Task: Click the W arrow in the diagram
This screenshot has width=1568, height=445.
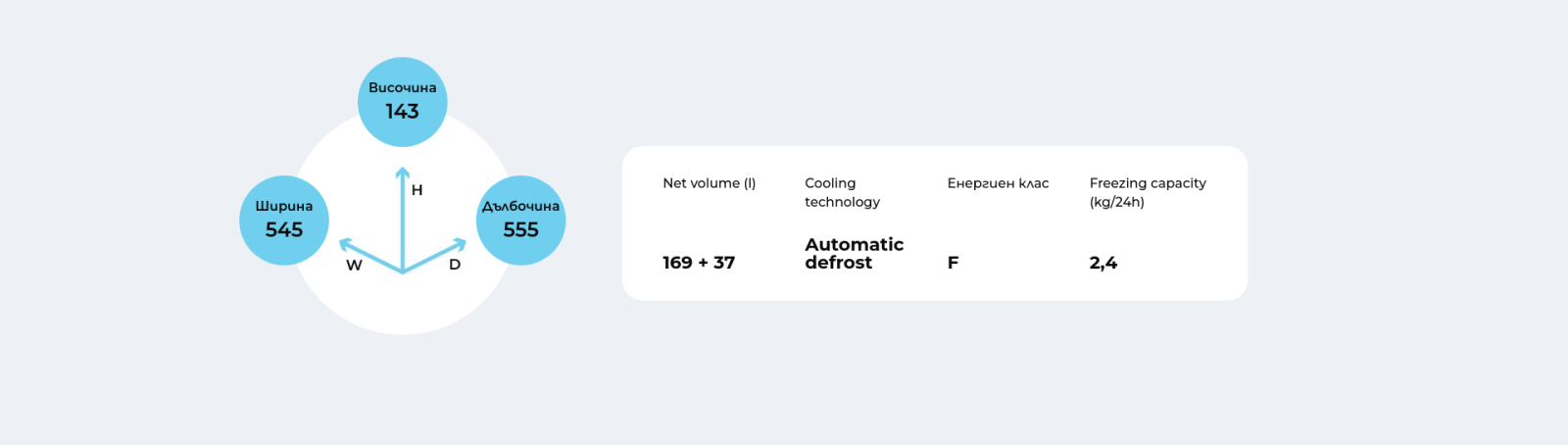Action: tap(370, 255)
